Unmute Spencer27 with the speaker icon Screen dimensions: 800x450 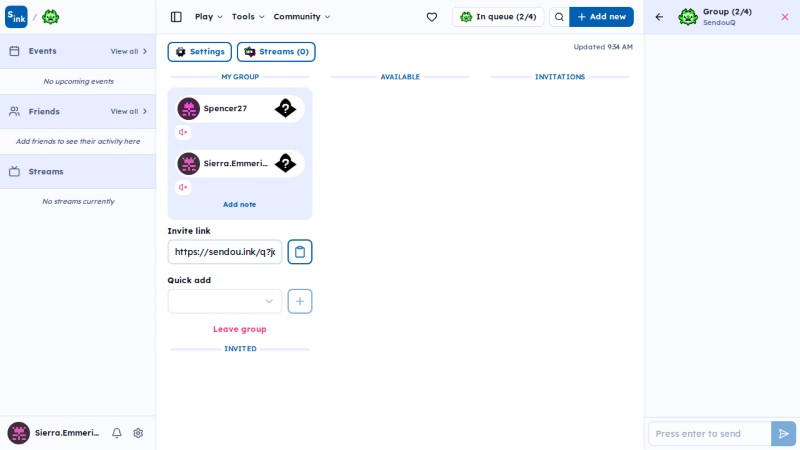[183, 133]
